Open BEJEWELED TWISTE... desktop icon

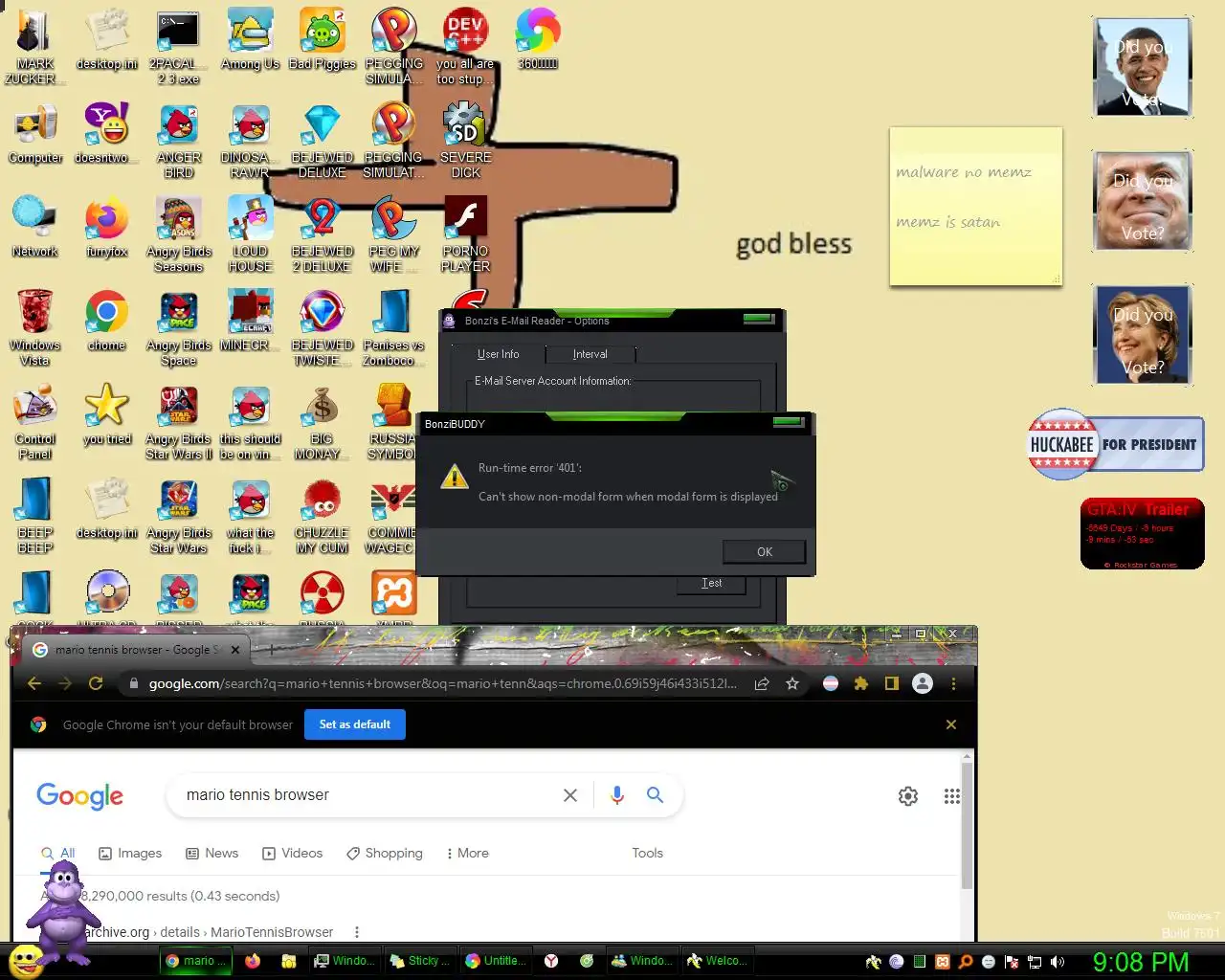pos(323,329)
